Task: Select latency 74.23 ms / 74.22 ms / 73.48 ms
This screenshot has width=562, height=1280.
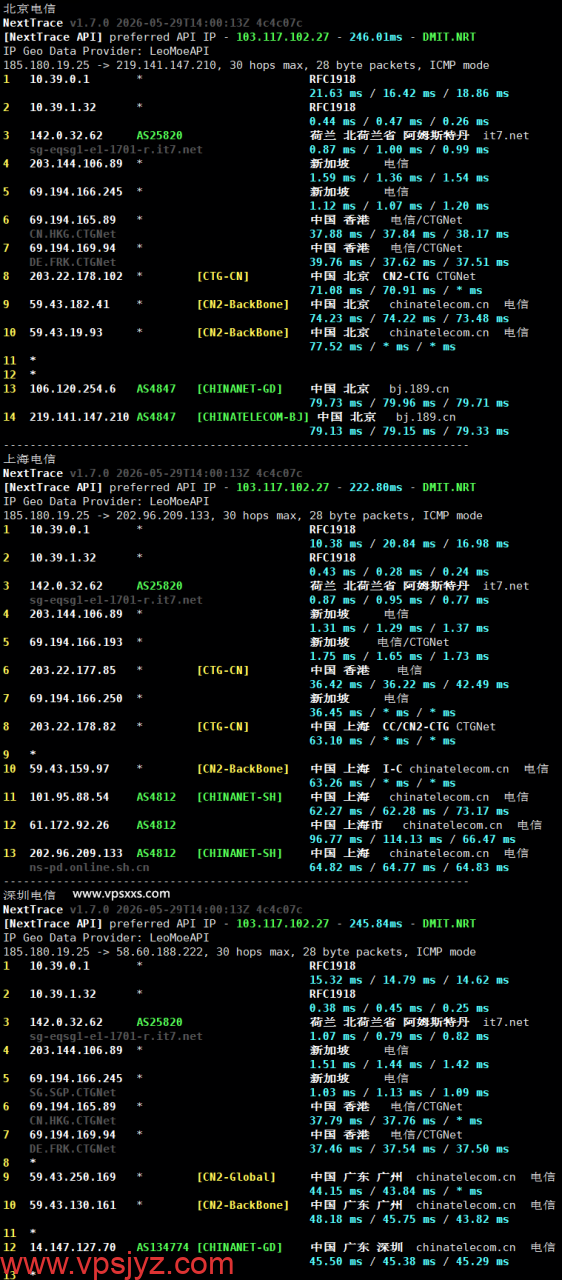Action: pos(409,318)
